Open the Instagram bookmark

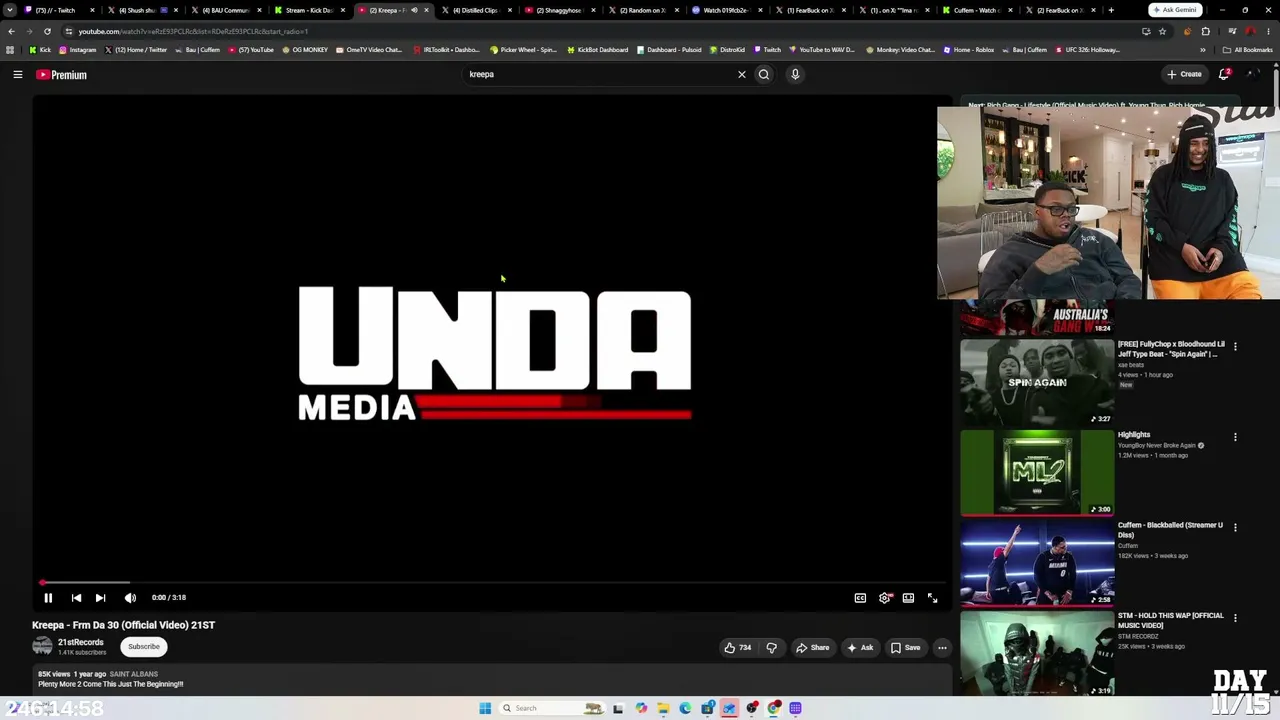tap(78, 50)
